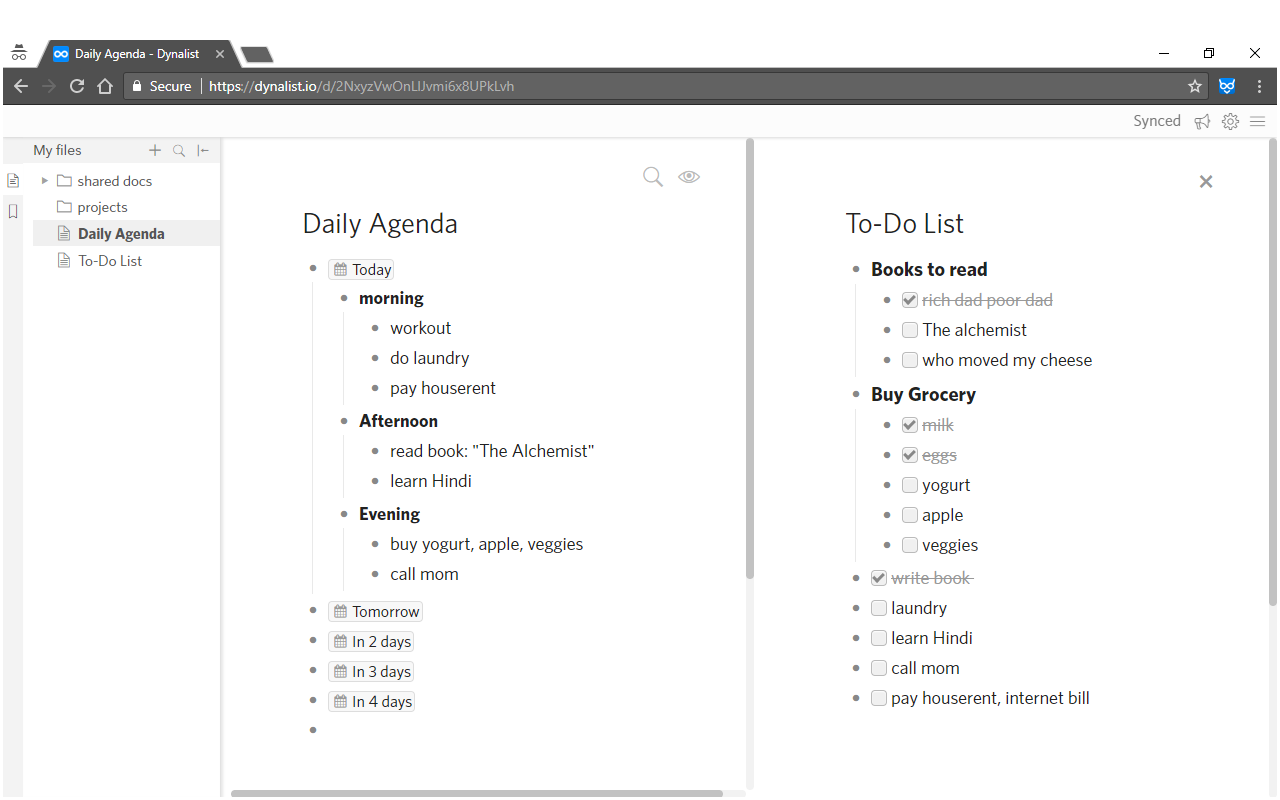1280x800 pixels.
Task: Click the Today calendar date tag
Action: (x=361, y=269)
